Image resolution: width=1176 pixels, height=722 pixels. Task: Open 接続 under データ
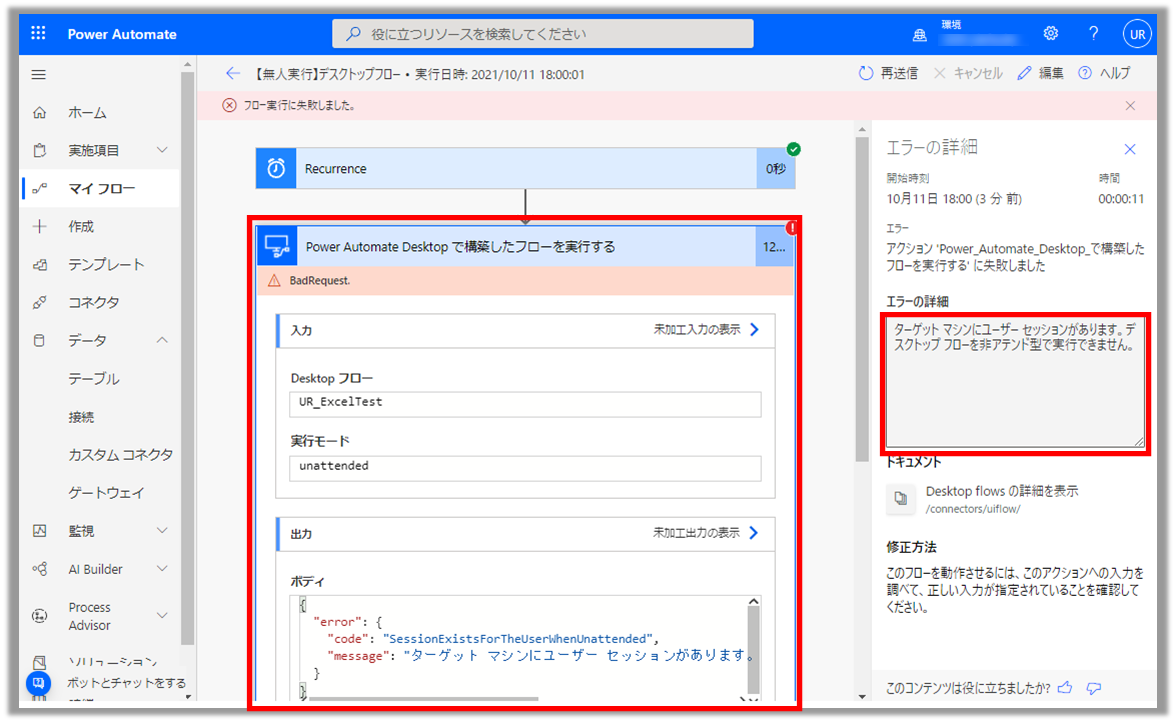tap(81, 417)
